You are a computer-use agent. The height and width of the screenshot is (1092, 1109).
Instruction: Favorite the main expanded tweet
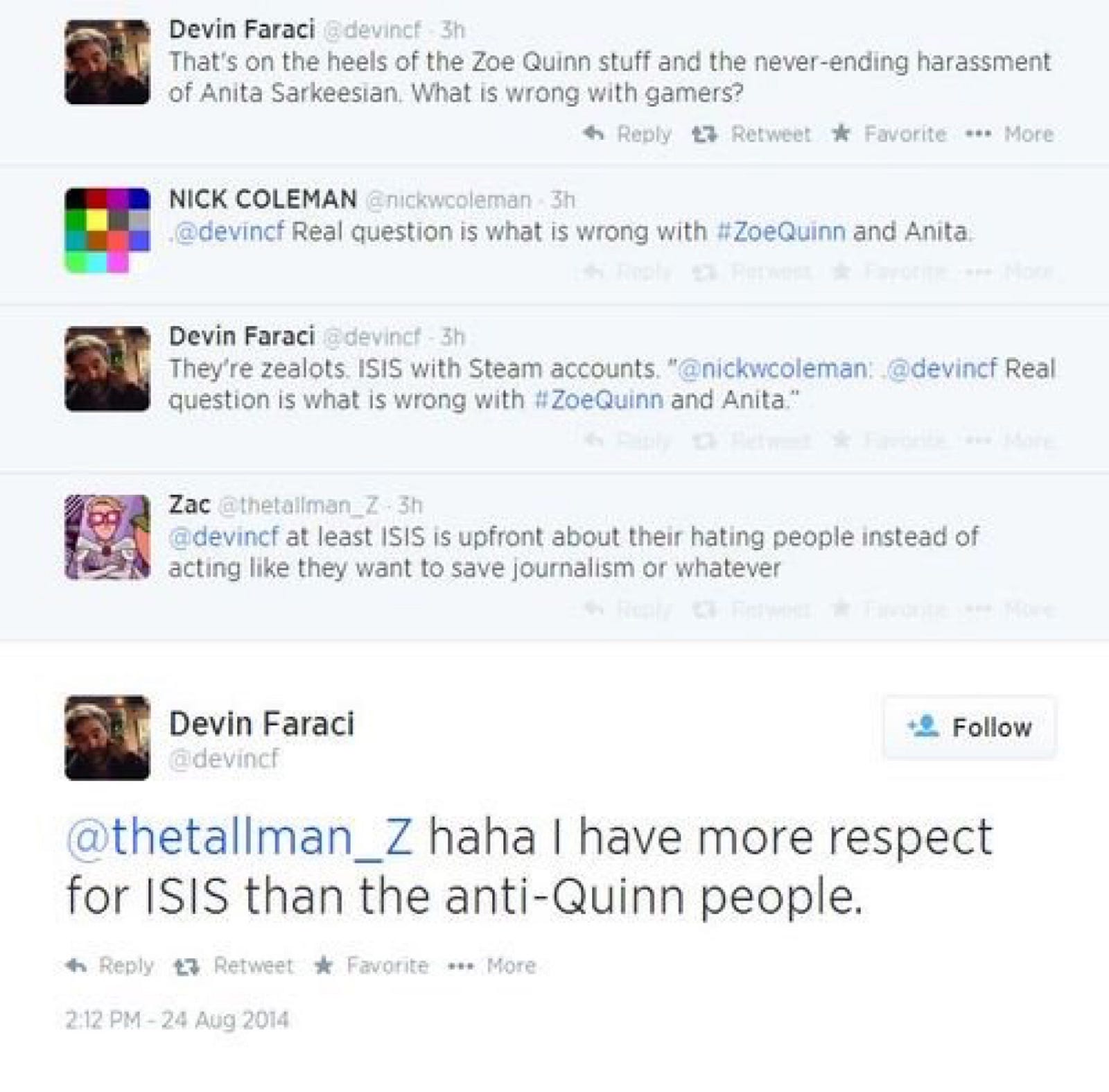pyautogui.click(x=371, y=965)
